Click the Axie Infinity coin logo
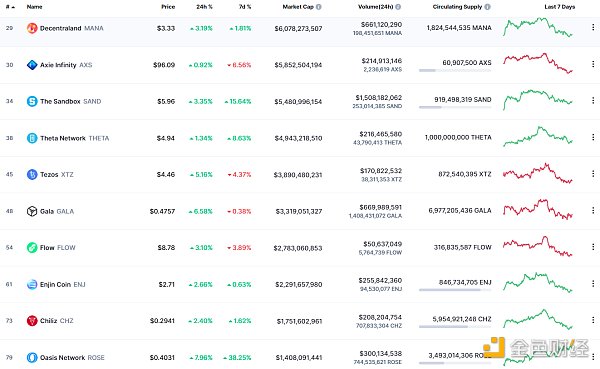 [x=32, y=65]
